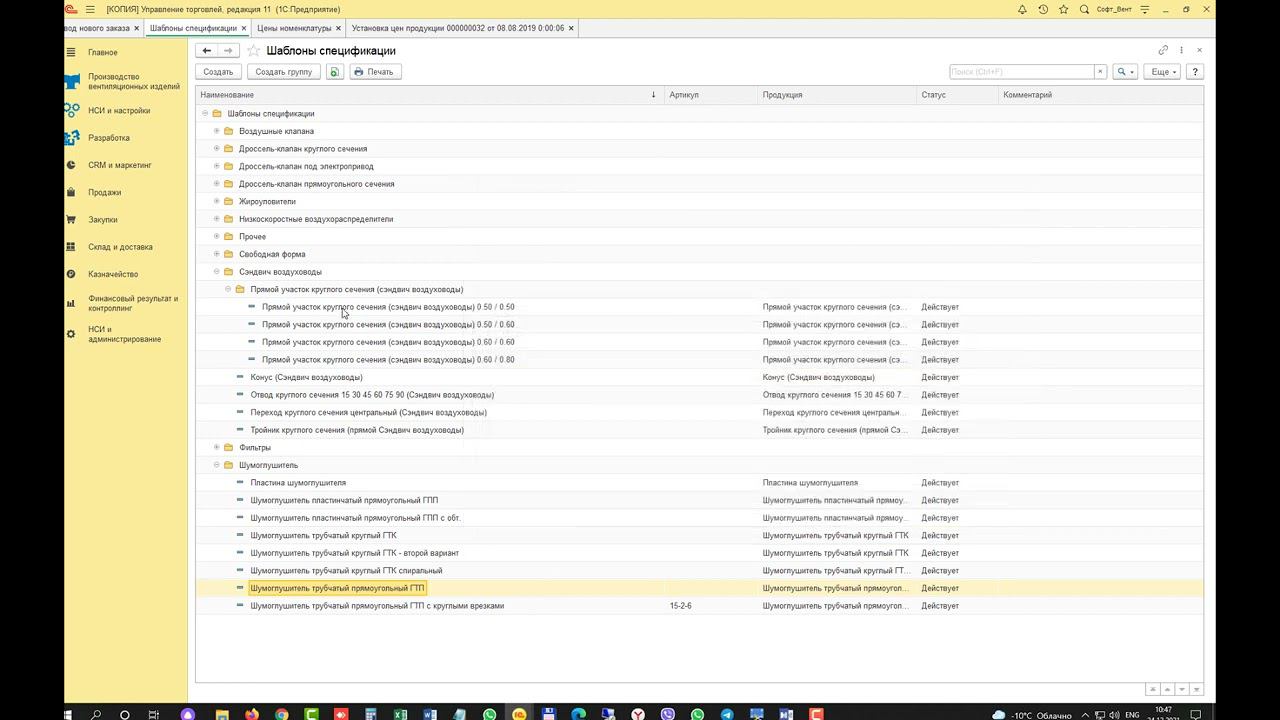Open notifications bell in title bar

(x=1022, y=9)
